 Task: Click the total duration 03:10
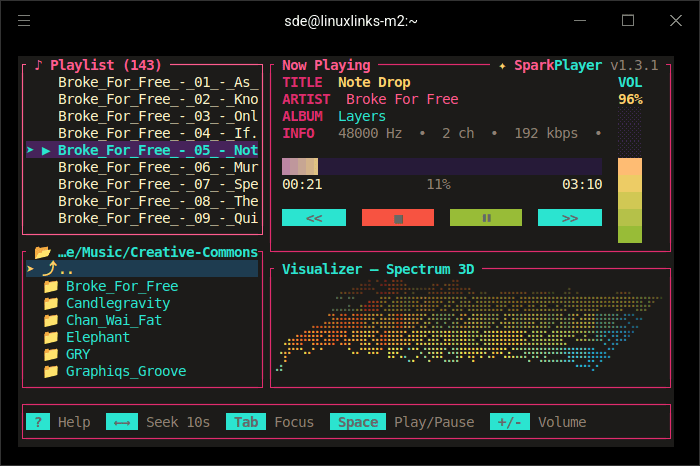coord(582,184)
